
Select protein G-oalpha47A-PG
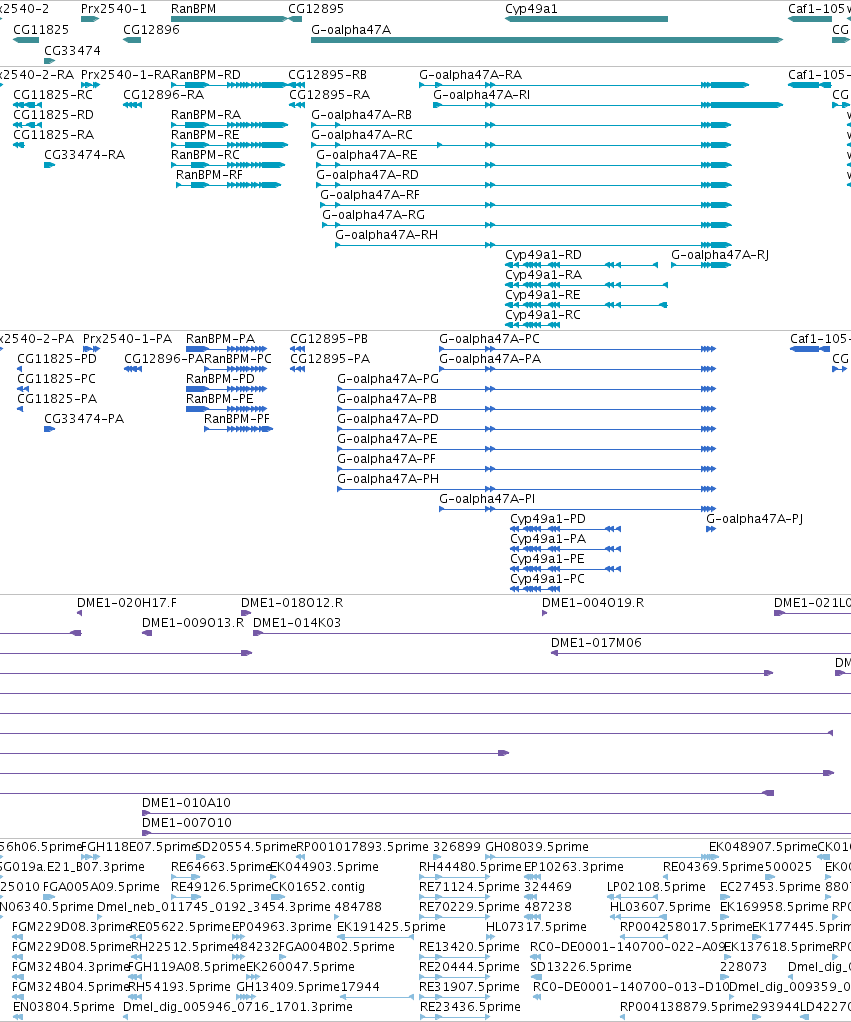point(388,379)
